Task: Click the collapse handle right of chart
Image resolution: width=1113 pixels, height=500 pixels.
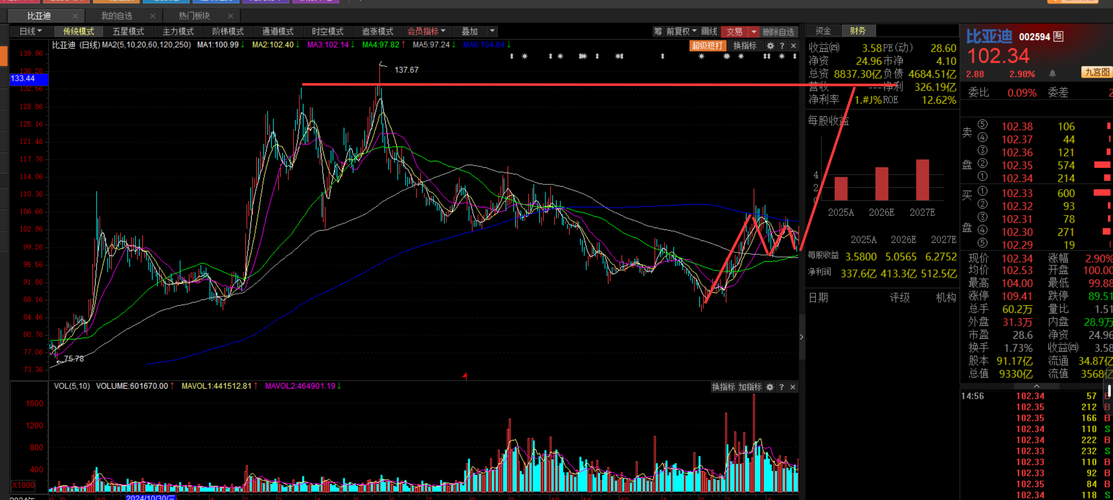Action: (801, 337)
